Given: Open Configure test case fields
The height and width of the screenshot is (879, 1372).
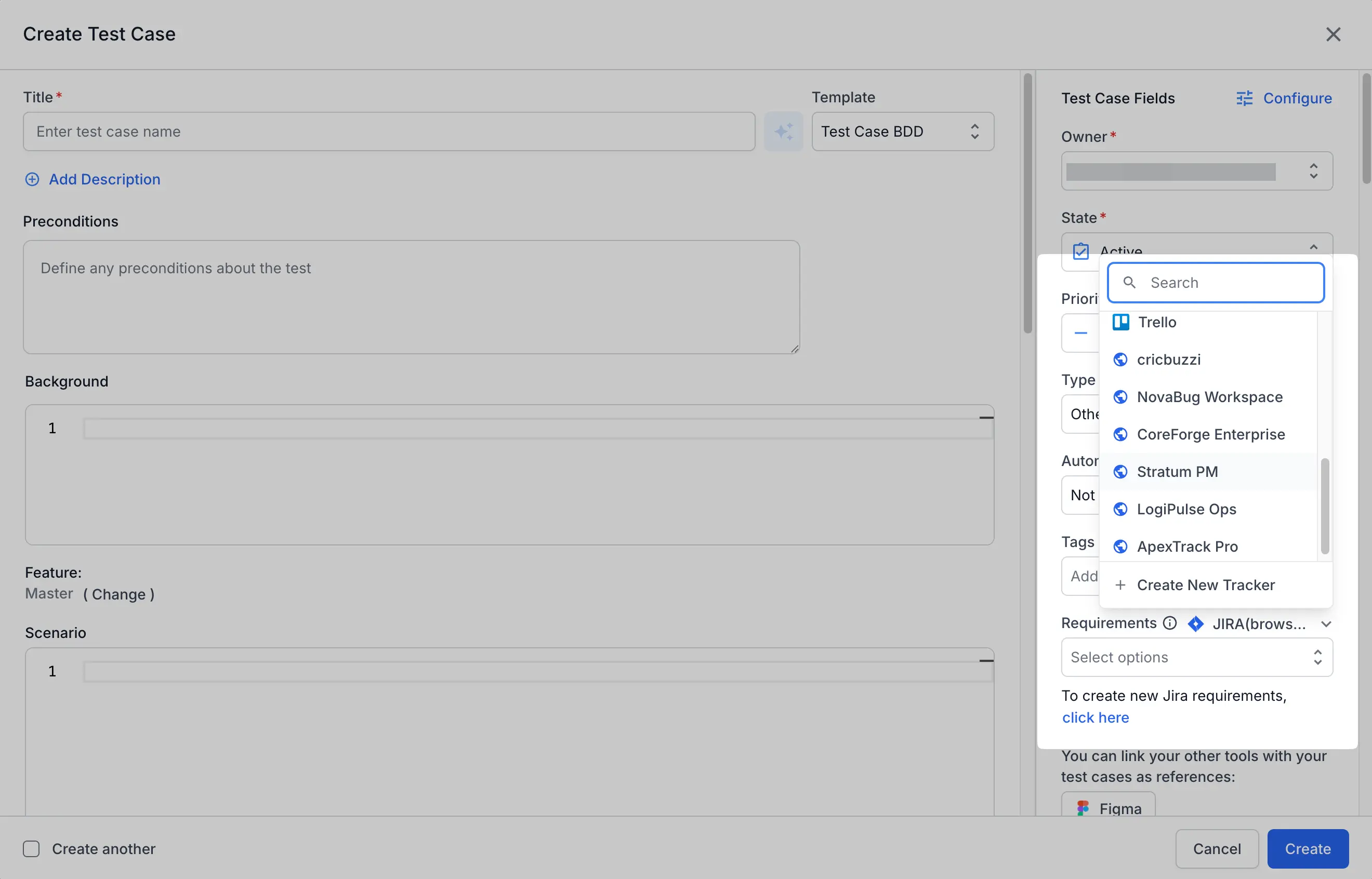Looking at the screenshot, I should point(1284,98).
